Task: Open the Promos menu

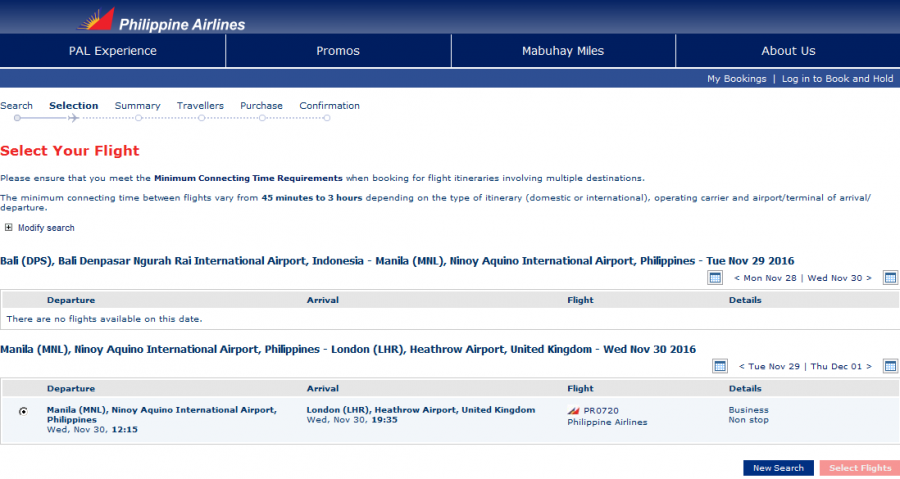Action: (338, 51)
